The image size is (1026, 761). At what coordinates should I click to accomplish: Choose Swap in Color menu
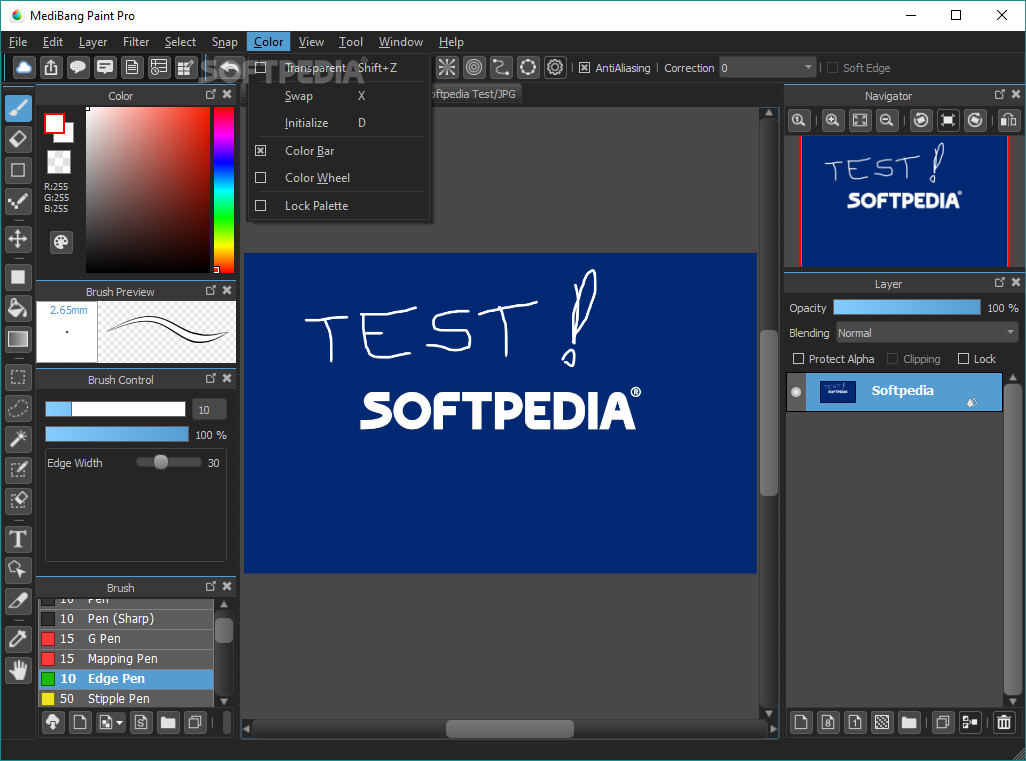[338, 96]
